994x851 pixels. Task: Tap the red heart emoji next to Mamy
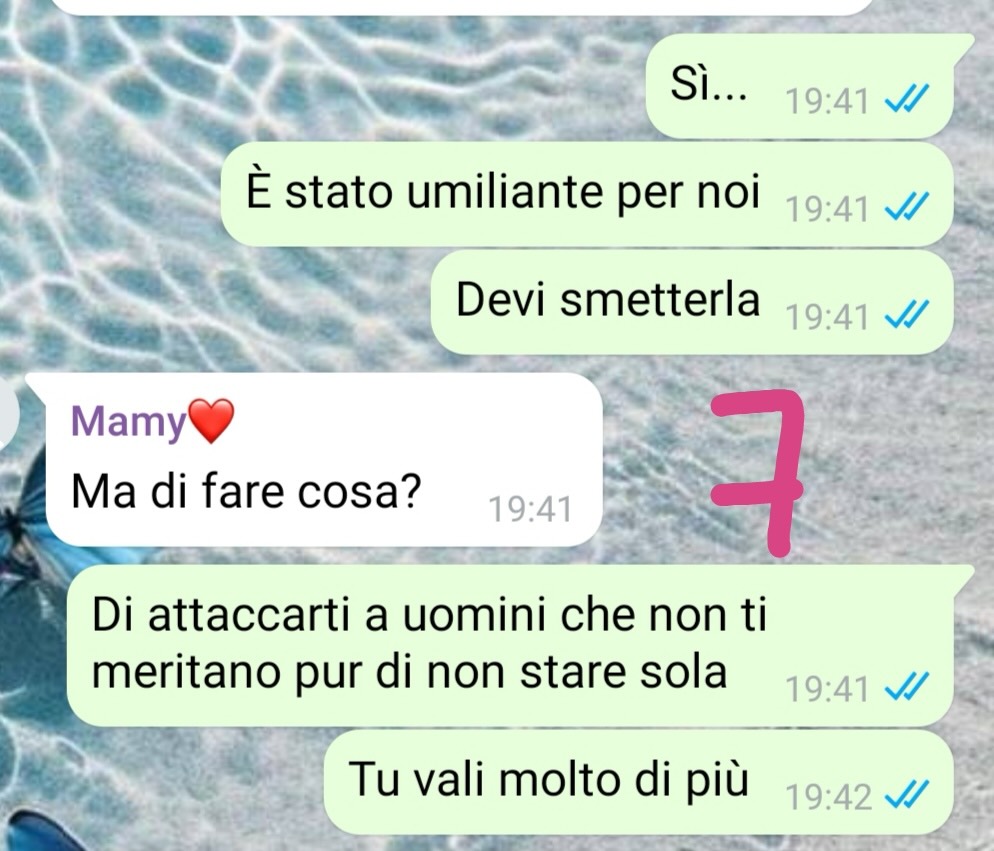[210, 420]
